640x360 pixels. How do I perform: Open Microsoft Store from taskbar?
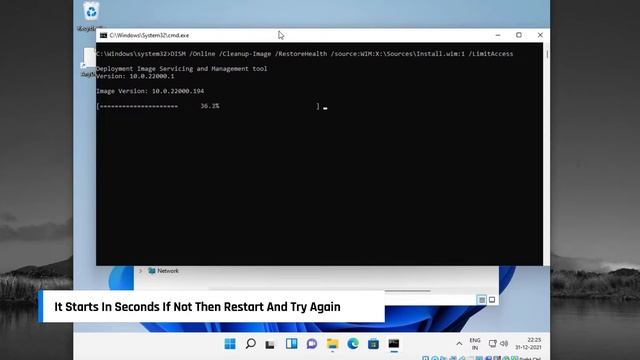tap(373, 344)
